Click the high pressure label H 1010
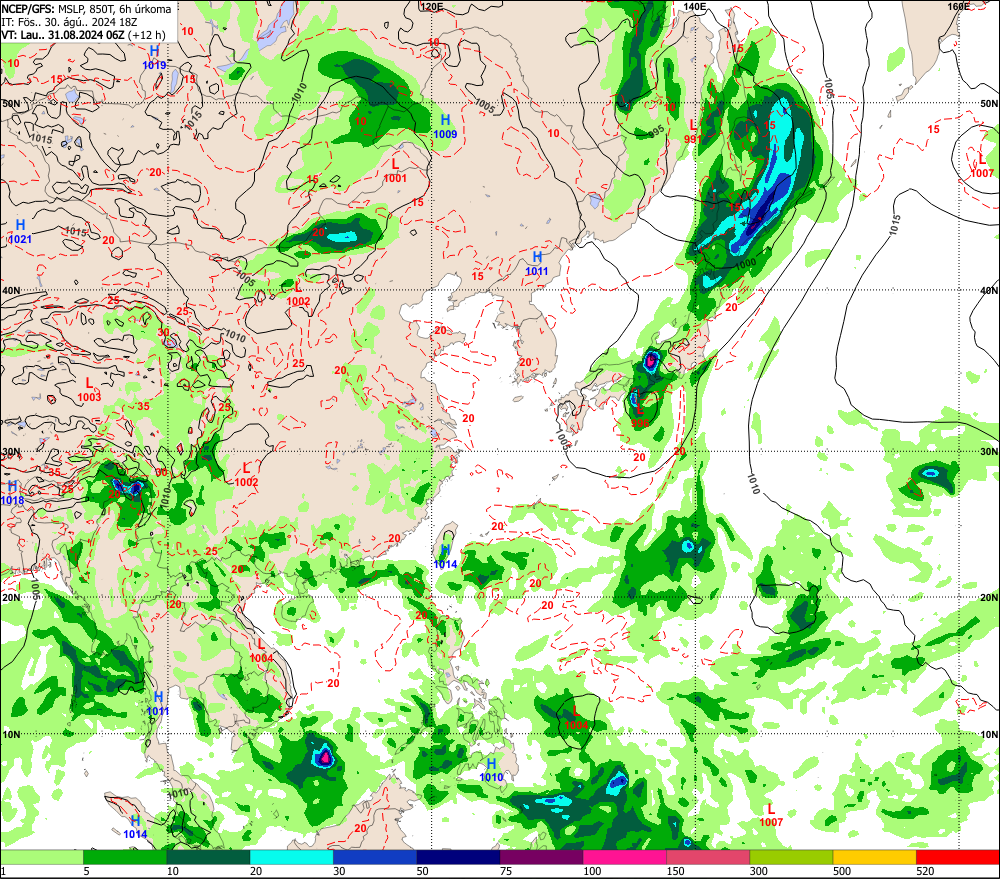This screenshot has height=879, width=1000. 491,770
